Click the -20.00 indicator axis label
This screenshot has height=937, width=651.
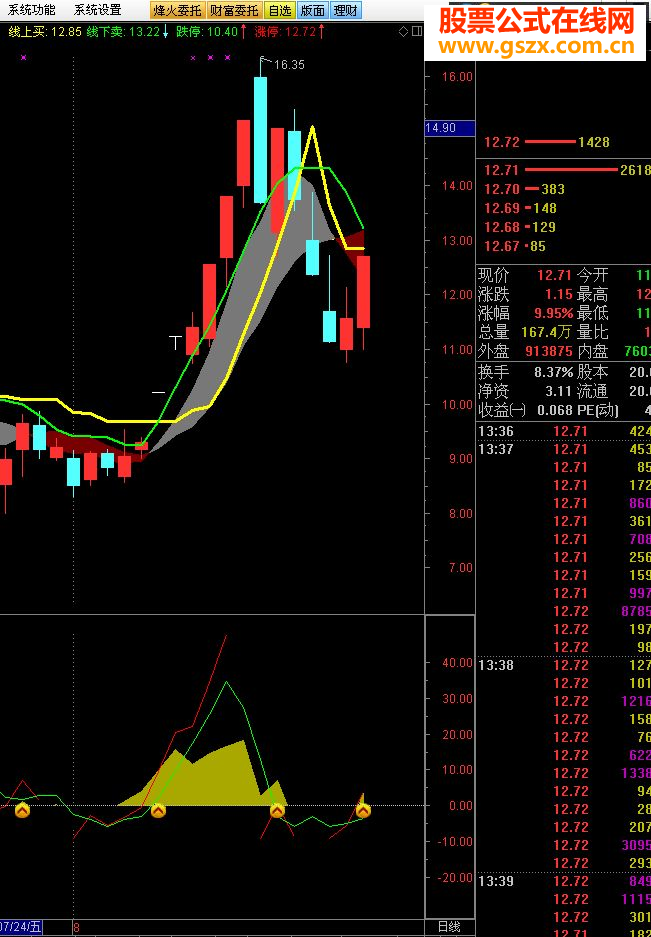pyautogui.click(x=455, y=877)
